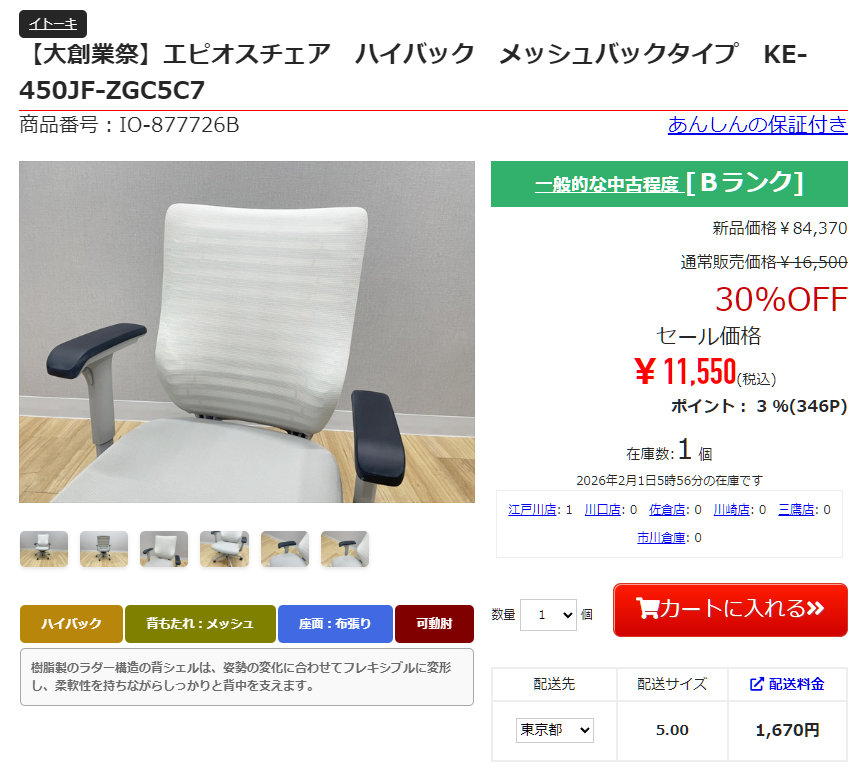Image resolution: width=860 pixels, height=768 pixels.
Task: Expand the 東京都 delivery destination dropdown
Action: (x=555, y=730)
